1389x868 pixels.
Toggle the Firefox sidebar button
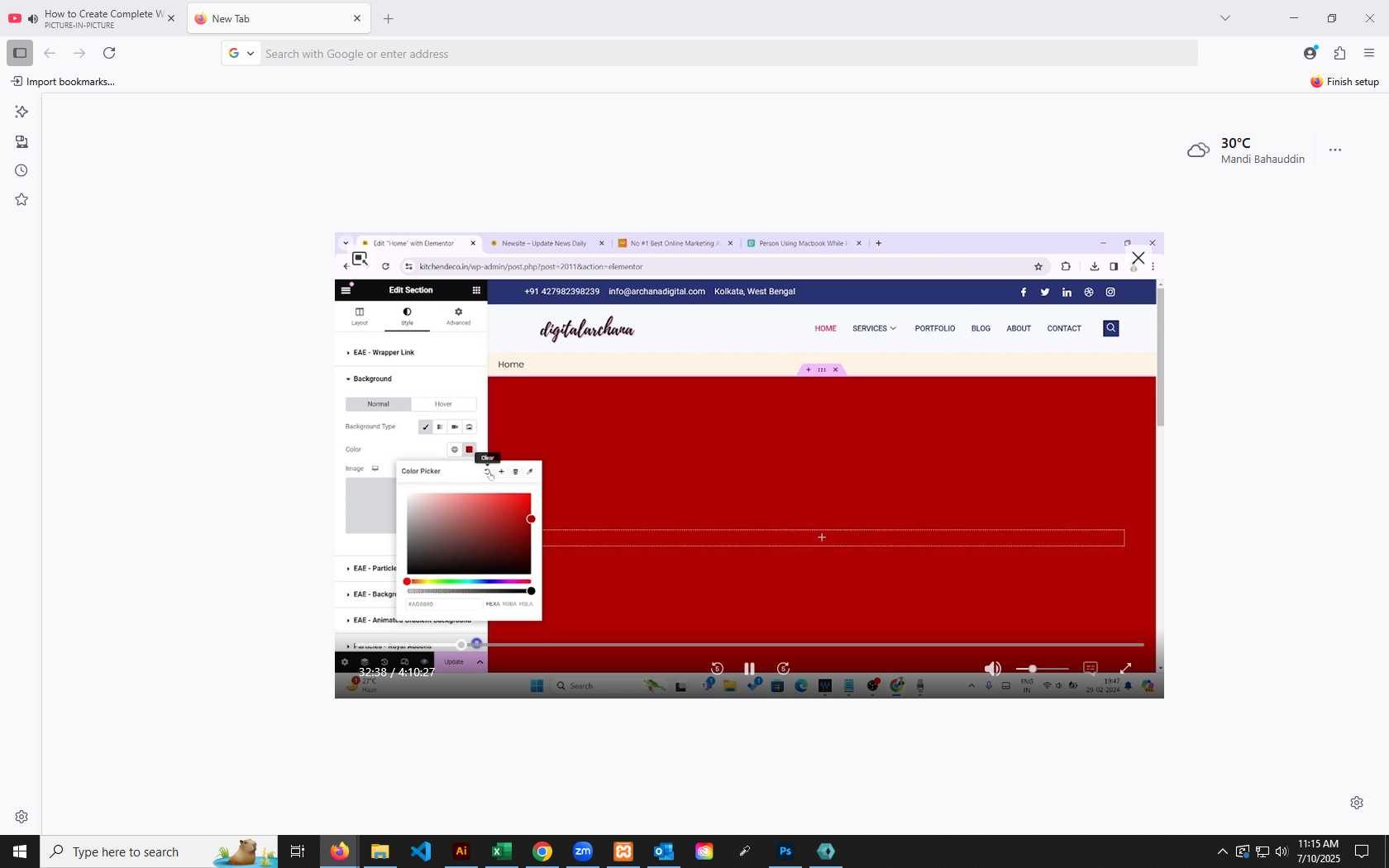(20, 53)
